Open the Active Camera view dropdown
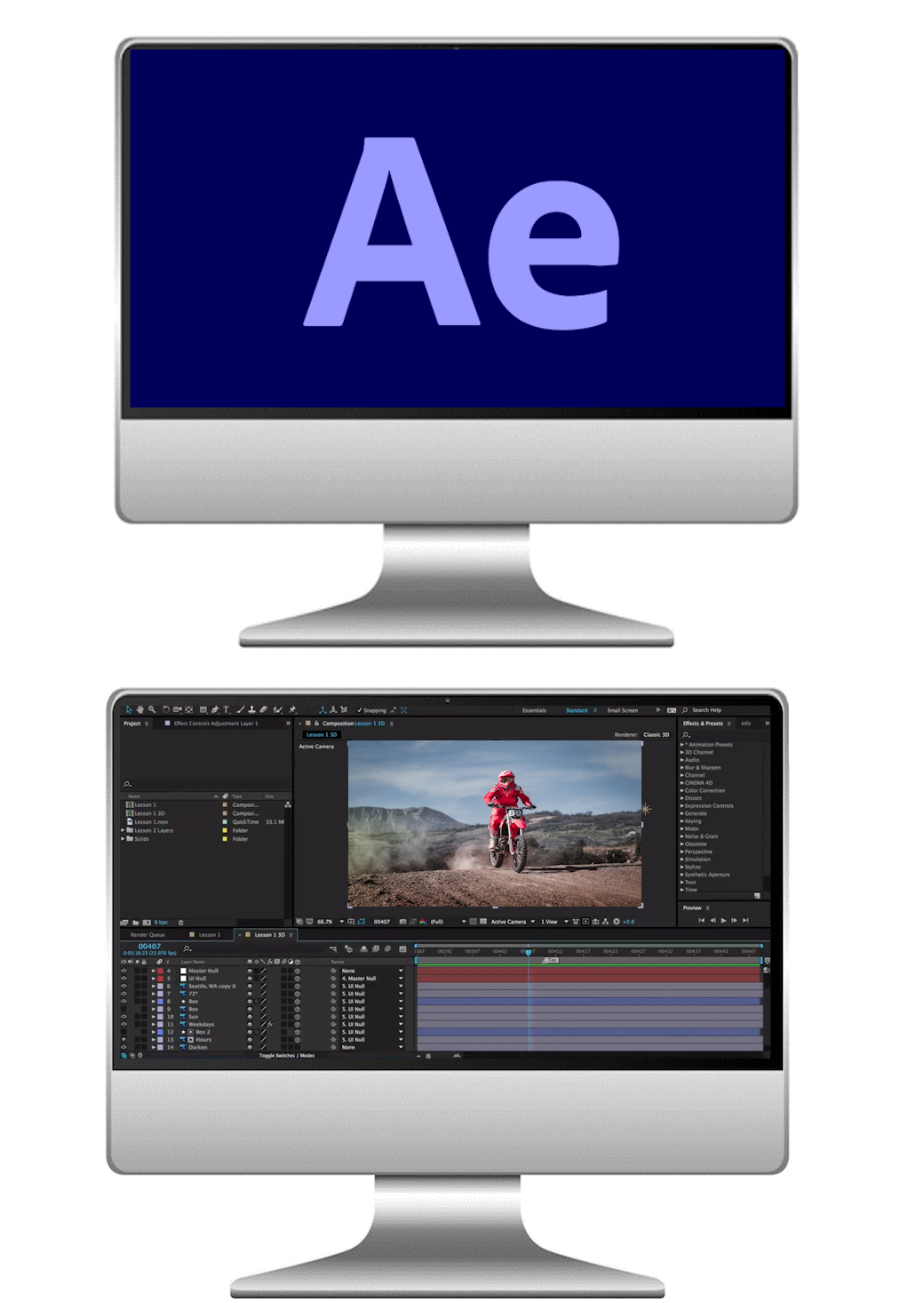The width and height of the screenshot is (924, 1303). pos(513,922)
